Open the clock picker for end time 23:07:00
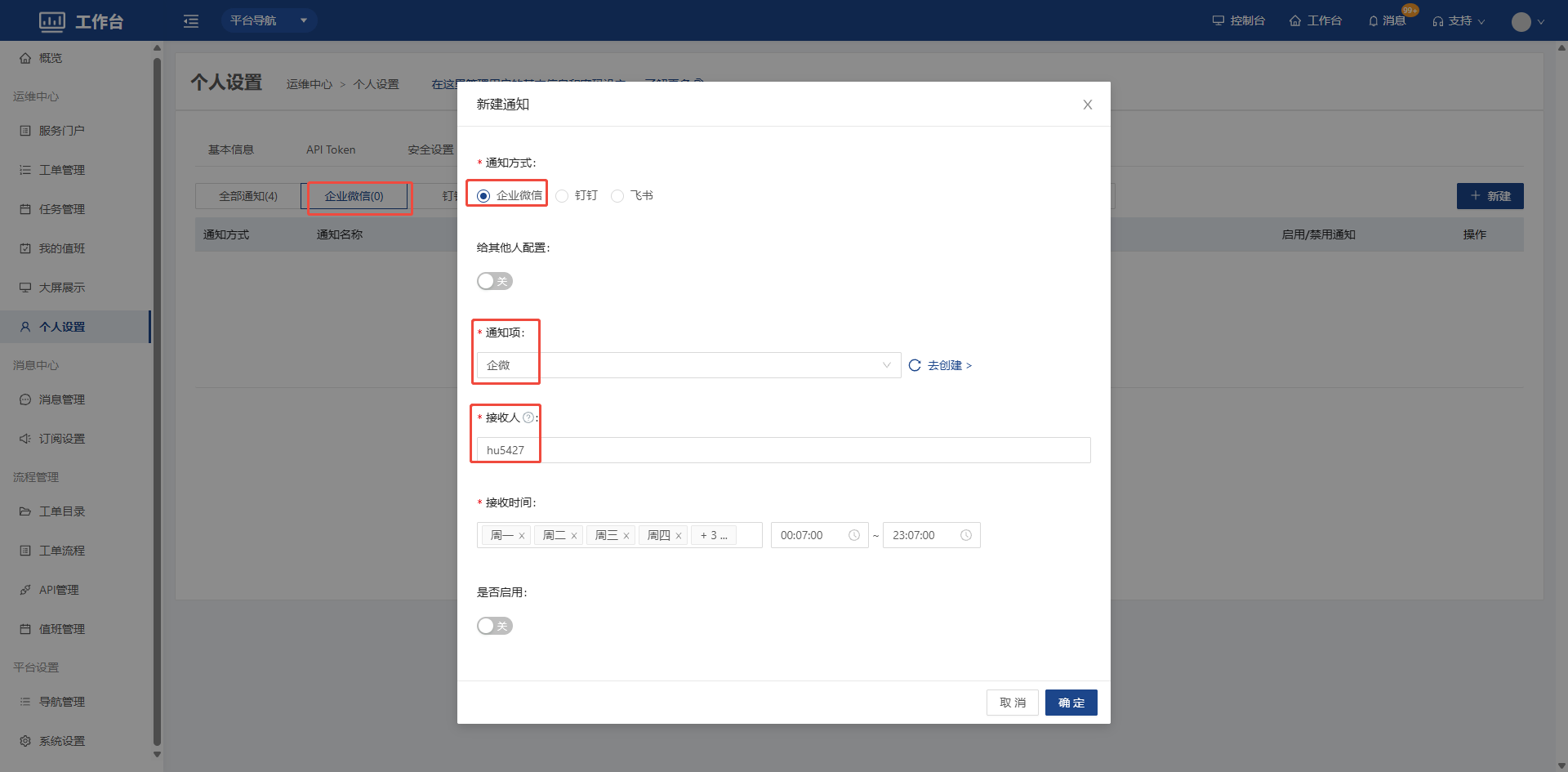Image resolution: width=1568 pixels, height=772 pixels. (966, 535)
